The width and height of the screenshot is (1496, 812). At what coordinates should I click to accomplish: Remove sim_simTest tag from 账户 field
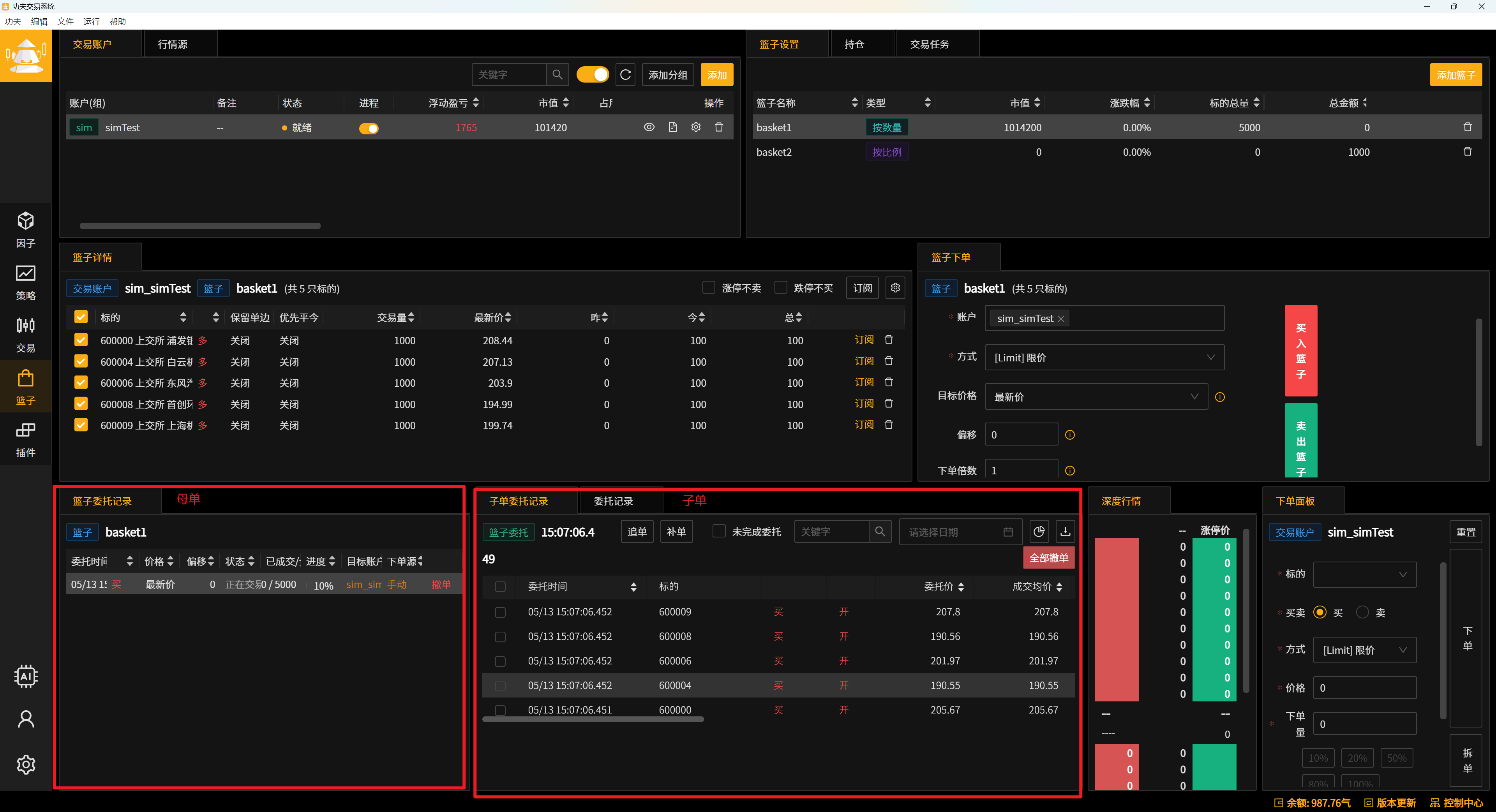[x=1060, y=319]
